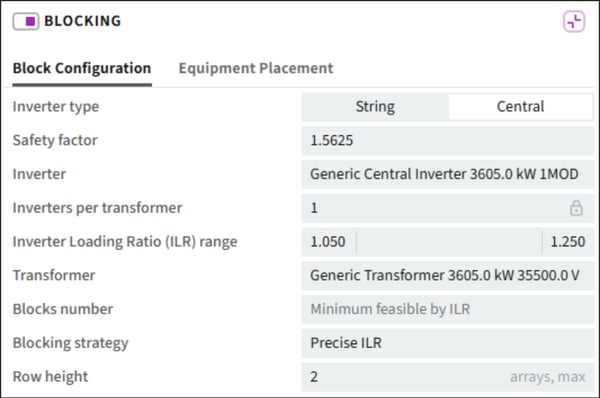This screenshot has height=398, width=600.
Task: Click the Safety factor 1.5625 field
Action: tap(448, 140)
